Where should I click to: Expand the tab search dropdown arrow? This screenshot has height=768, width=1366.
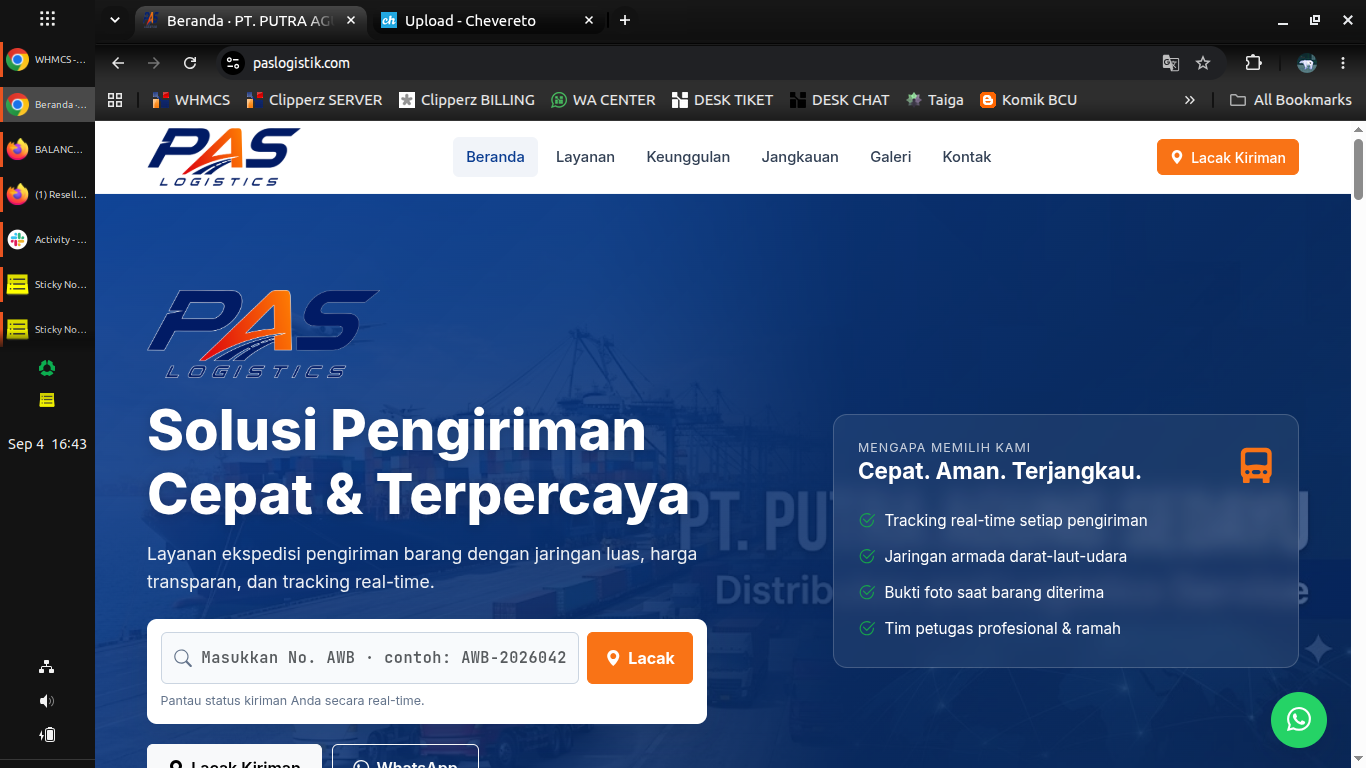click(x=115, y=20)
